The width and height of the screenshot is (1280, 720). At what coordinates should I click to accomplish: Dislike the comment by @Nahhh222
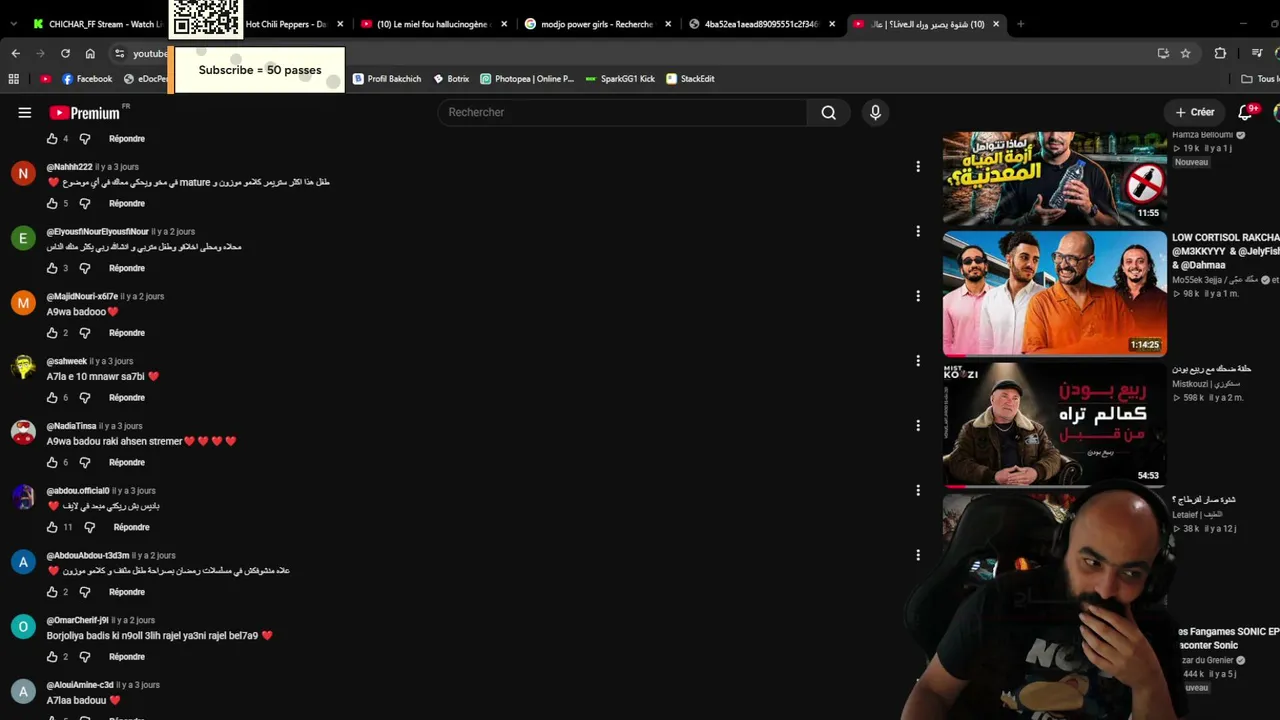pyautogui.click(x=85, y=203)
